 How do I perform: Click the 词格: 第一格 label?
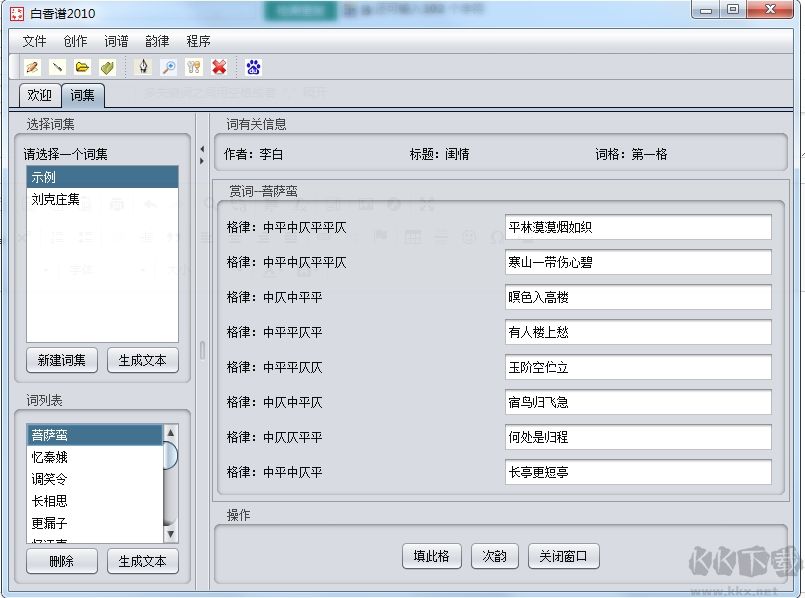(x=631, y=154)
